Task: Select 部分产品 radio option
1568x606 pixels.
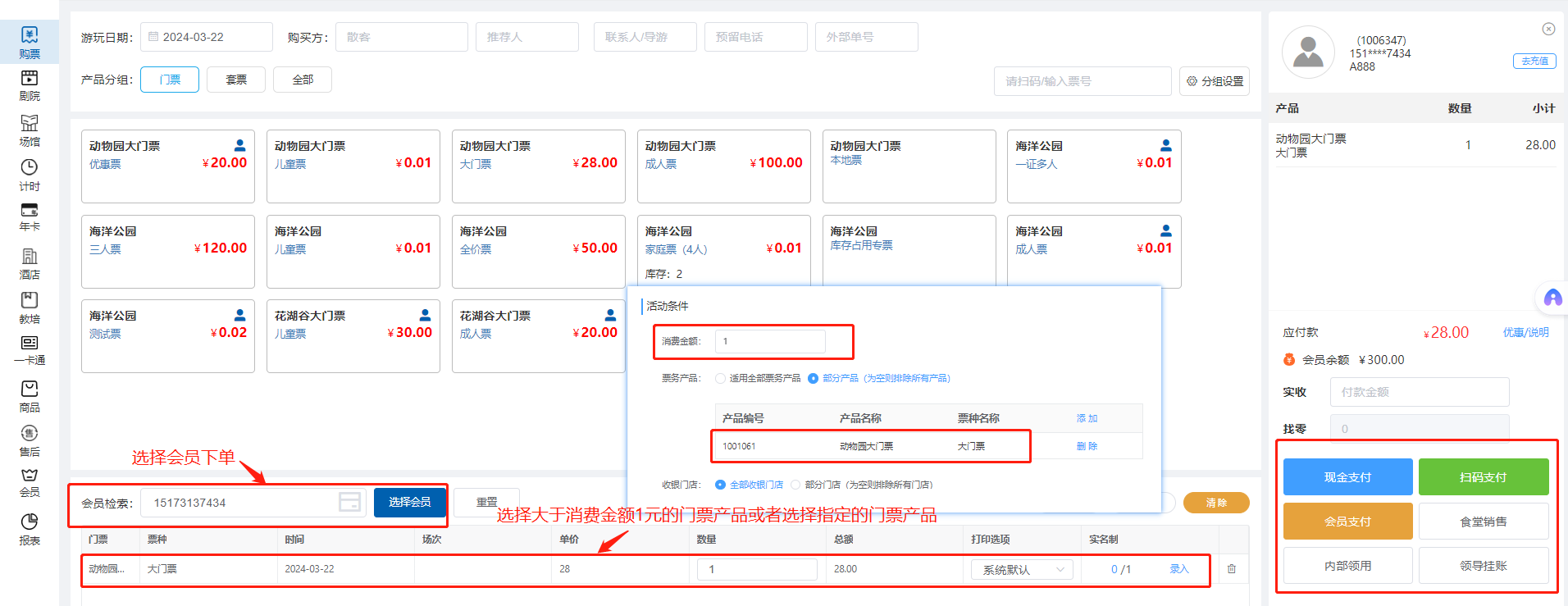Action: (813, 379)
